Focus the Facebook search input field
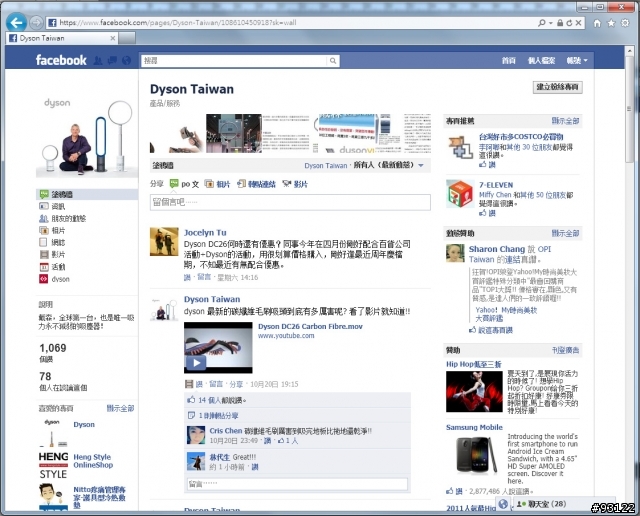Viewport: 640px width, 516px height. point(234,61)
